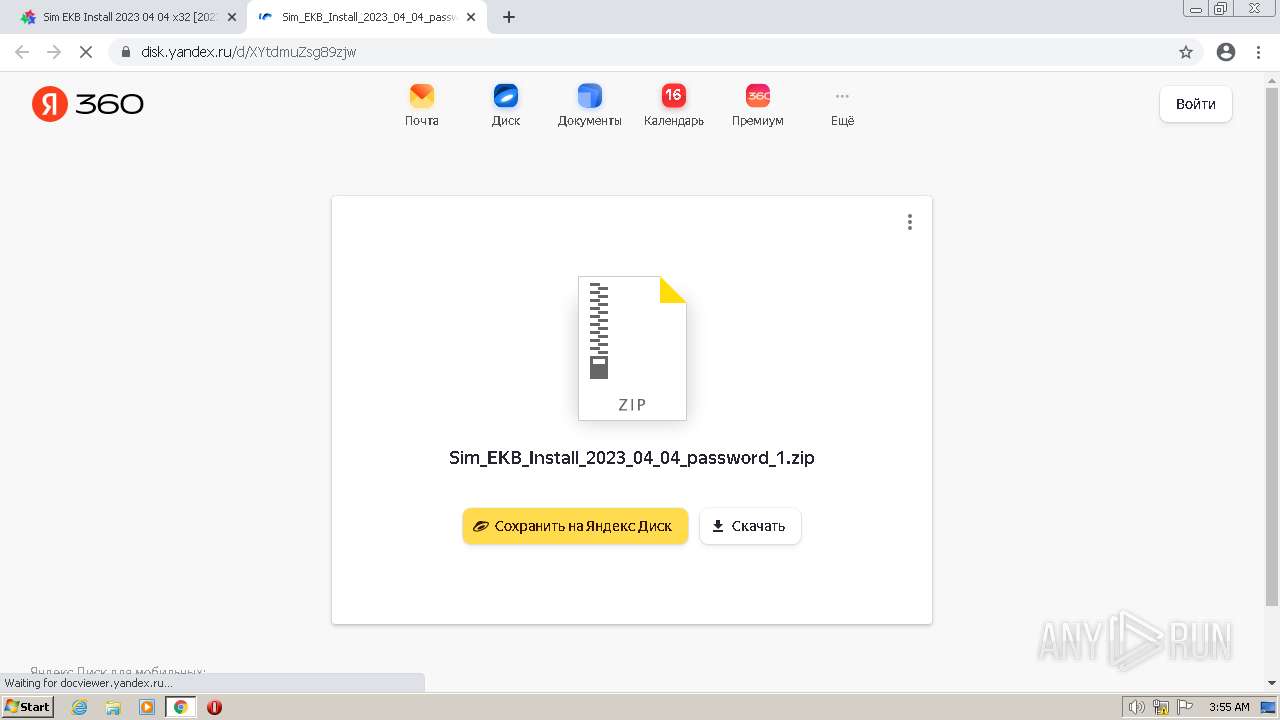Click Сохранить на Яндекс Диск button
This screenshot has height=720, width=1280.
coord(575,526)
